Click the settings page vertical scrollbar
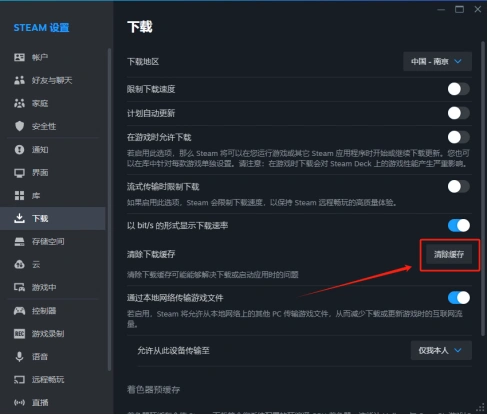The image size is (488, 415). click(x=482, y=188)
